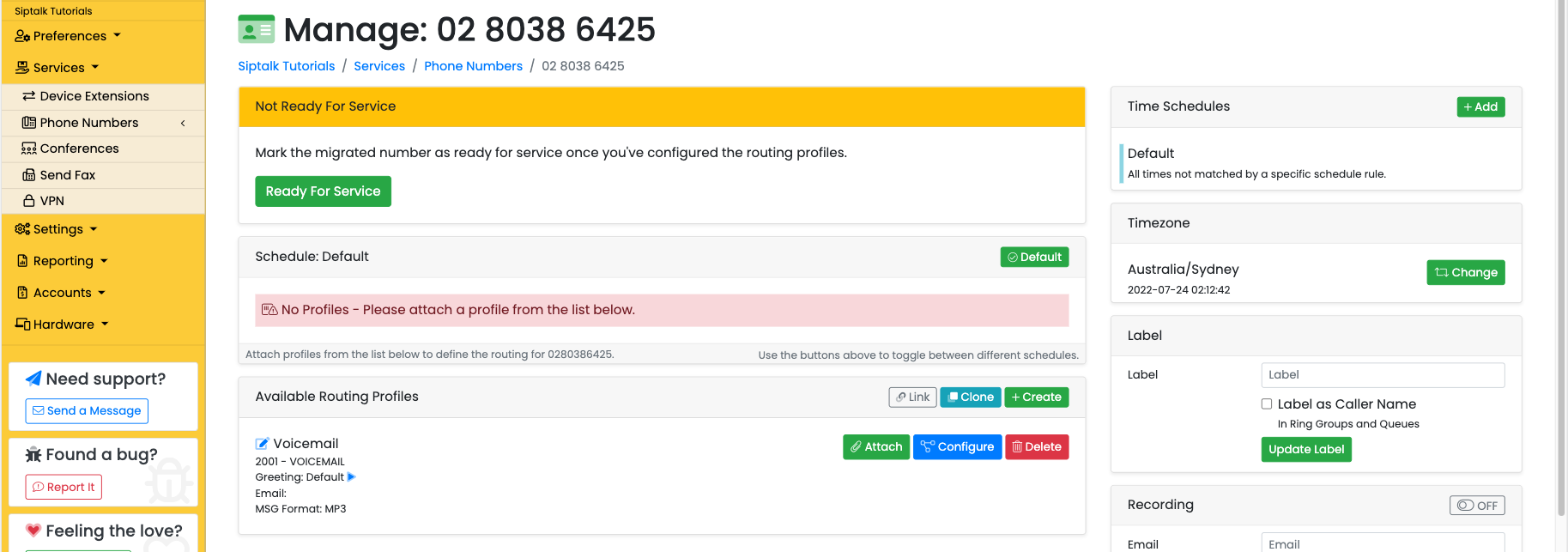Click the Default schedule button
Viewport: 1568px width, 552px height.
[1034, 257]
